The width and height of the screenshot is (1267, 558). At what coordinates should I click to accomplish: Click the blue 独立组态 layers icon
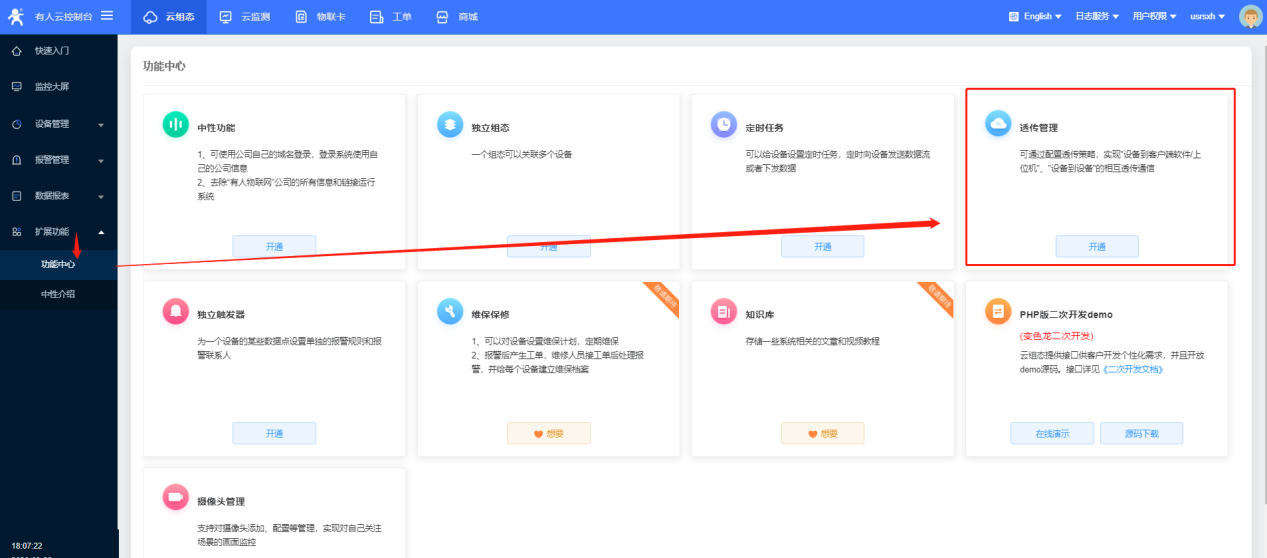(450, 124)
